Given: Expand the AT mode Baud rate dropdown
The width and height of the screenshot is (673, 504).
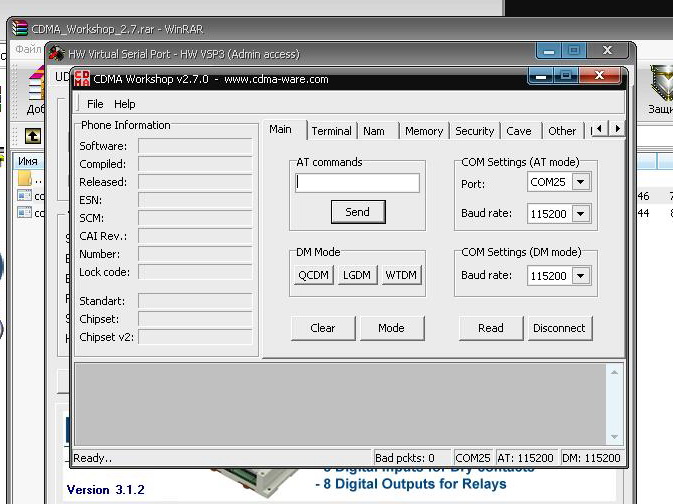Looking at the screenshot, I should click(581, 213).
